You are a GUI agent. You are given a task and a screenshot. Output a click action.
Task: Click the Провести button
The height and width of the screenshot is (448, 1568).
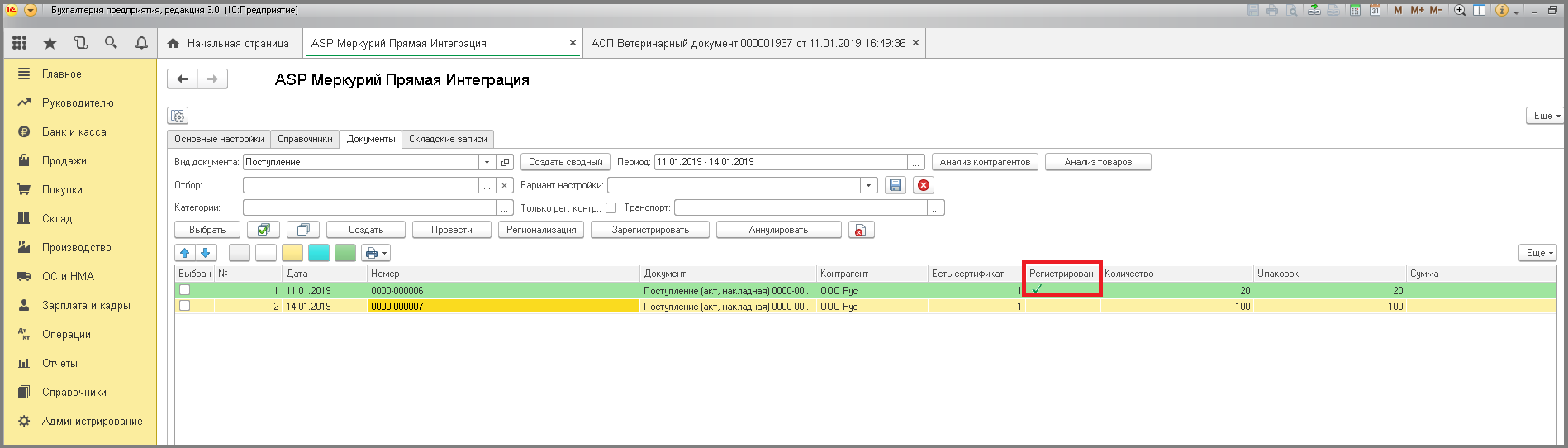[x=451, y=230]
